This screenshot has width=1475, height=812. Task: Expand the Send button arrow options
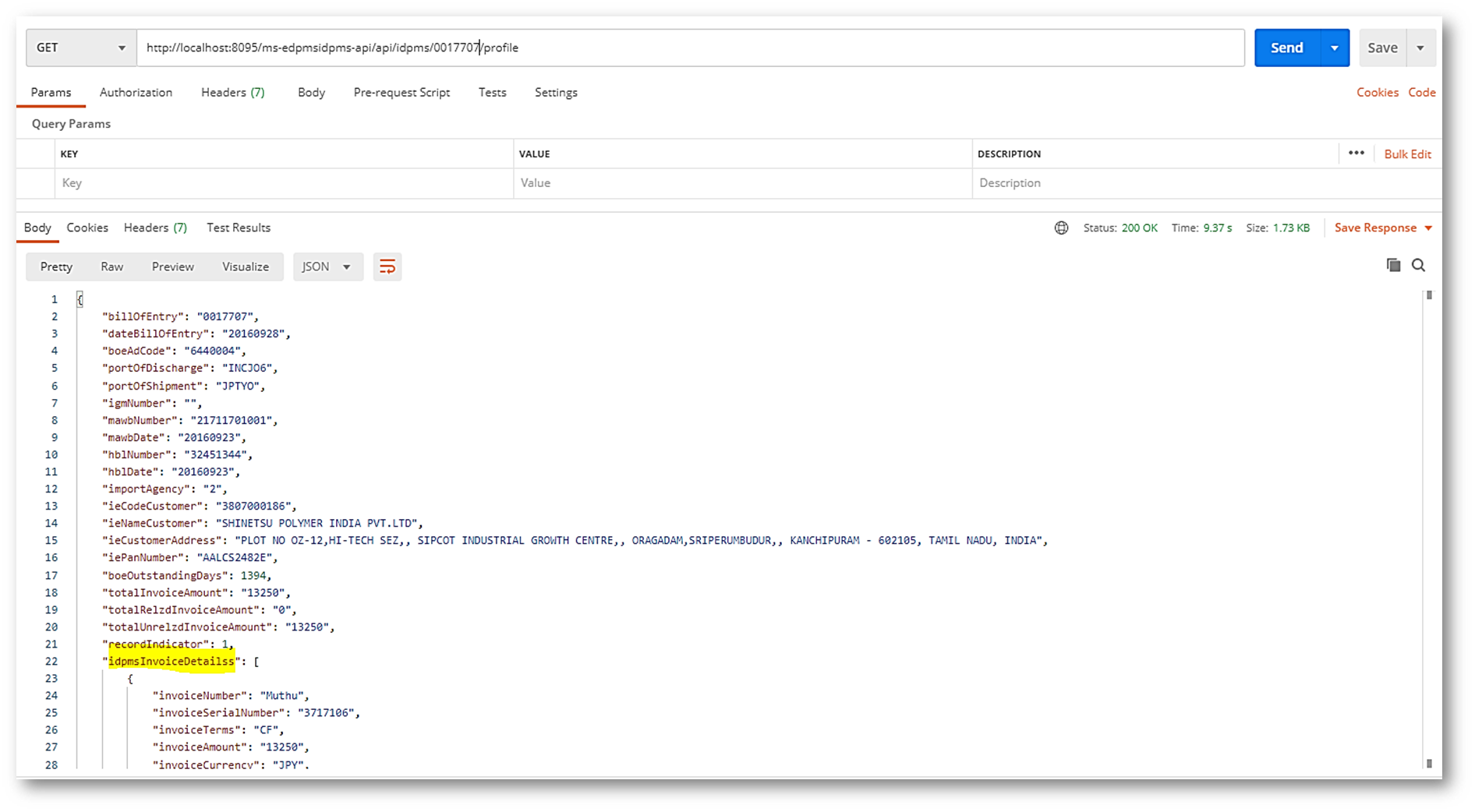coord(1334,48)
